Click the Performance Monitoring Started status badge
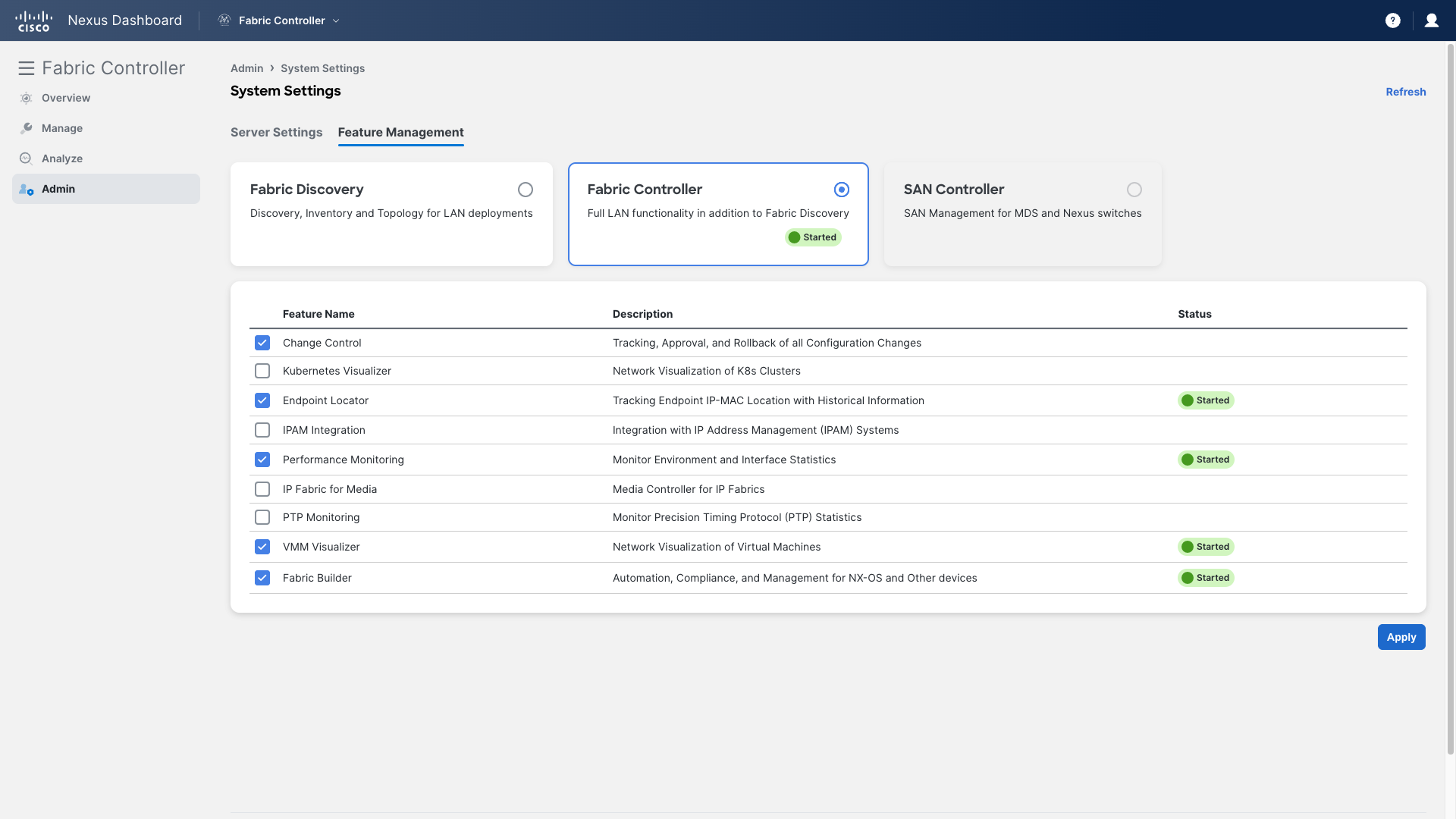The image size is (1456, 819). point(1206,460)
